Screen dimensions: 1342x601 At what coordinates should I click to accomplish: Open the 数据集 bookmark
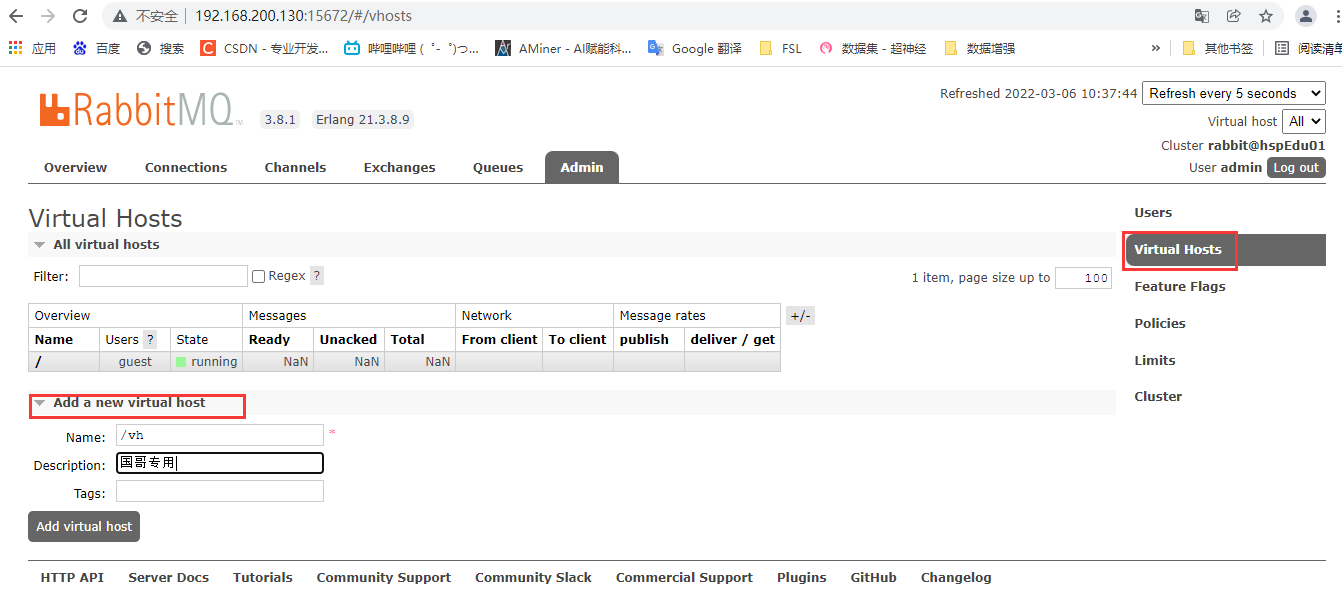click(872, 48)
